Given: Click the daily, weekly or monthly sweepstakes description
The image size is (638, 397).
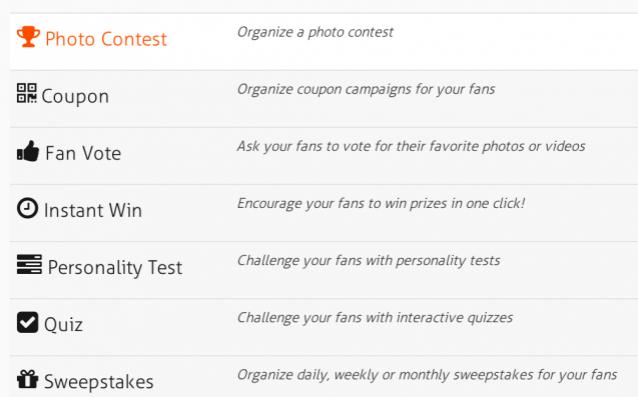Looking at the screenshot, I should [x=427, y=375].
